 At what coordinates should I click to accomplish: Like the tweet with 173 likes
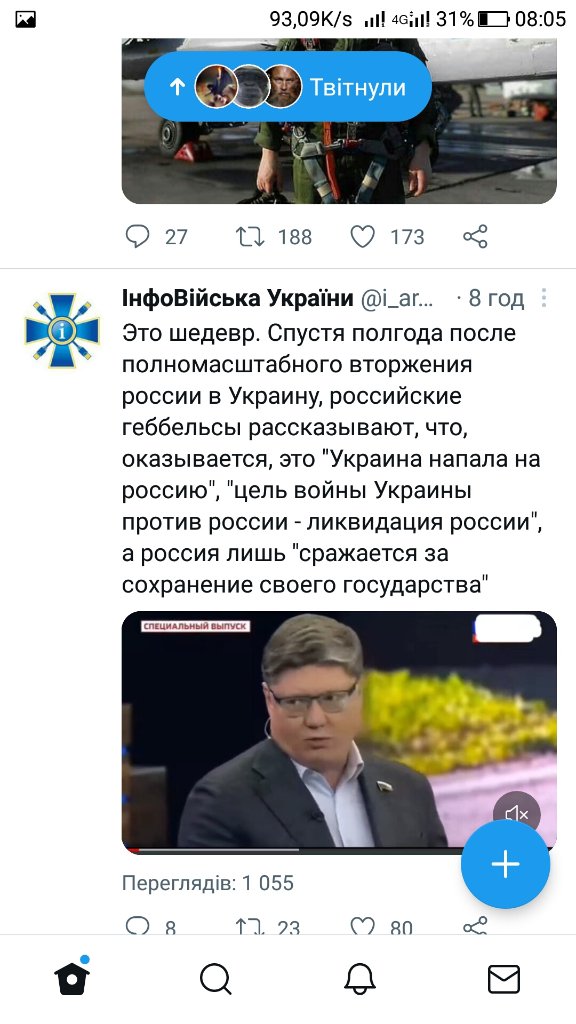362,236
